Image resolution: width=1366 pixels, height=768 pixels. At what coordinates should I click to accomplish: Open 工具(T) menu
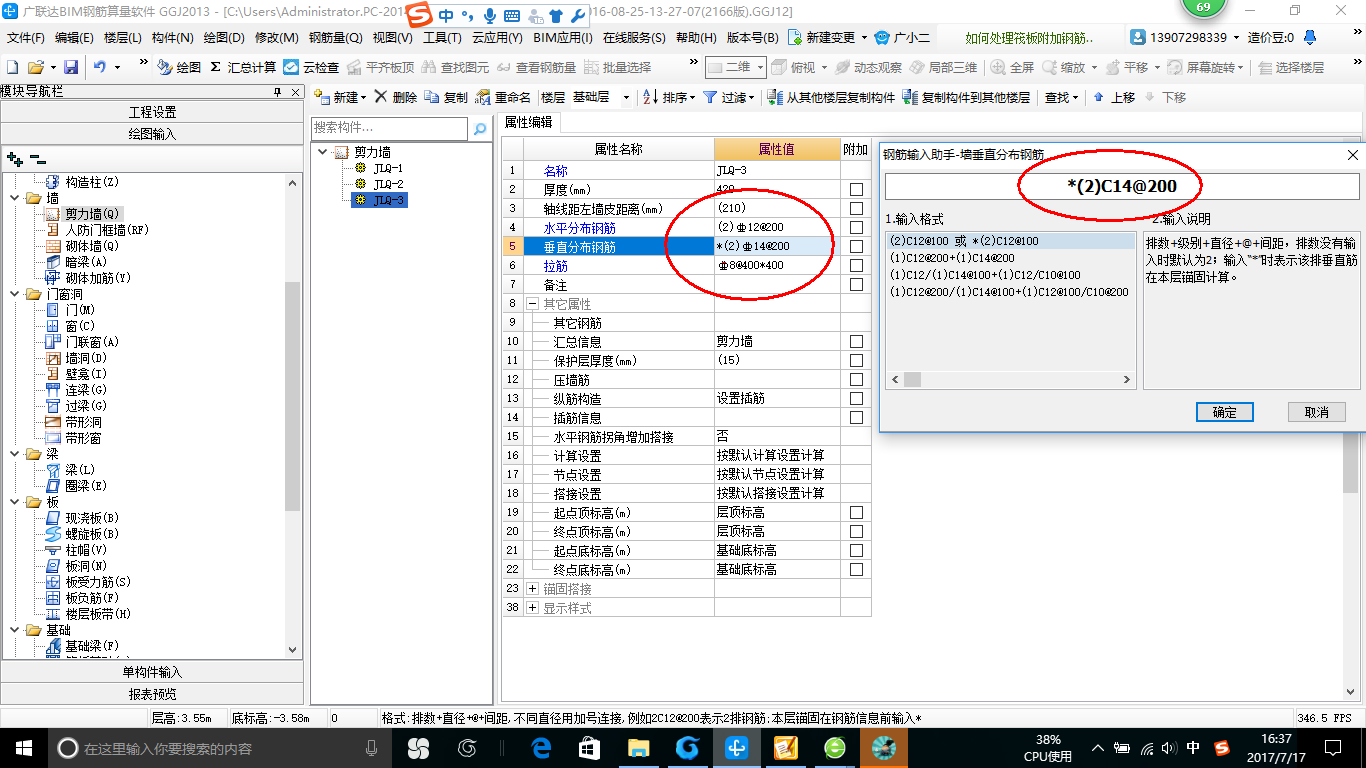tap(442, 38)
